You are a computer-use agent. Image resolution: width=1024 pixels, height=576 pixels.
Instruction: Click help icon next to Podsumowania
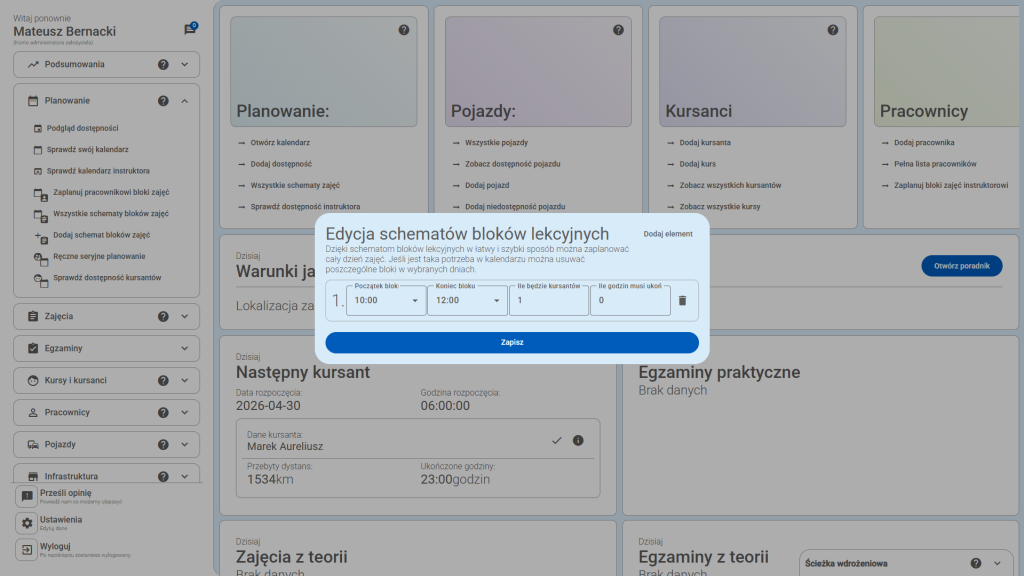click(163, 65)
